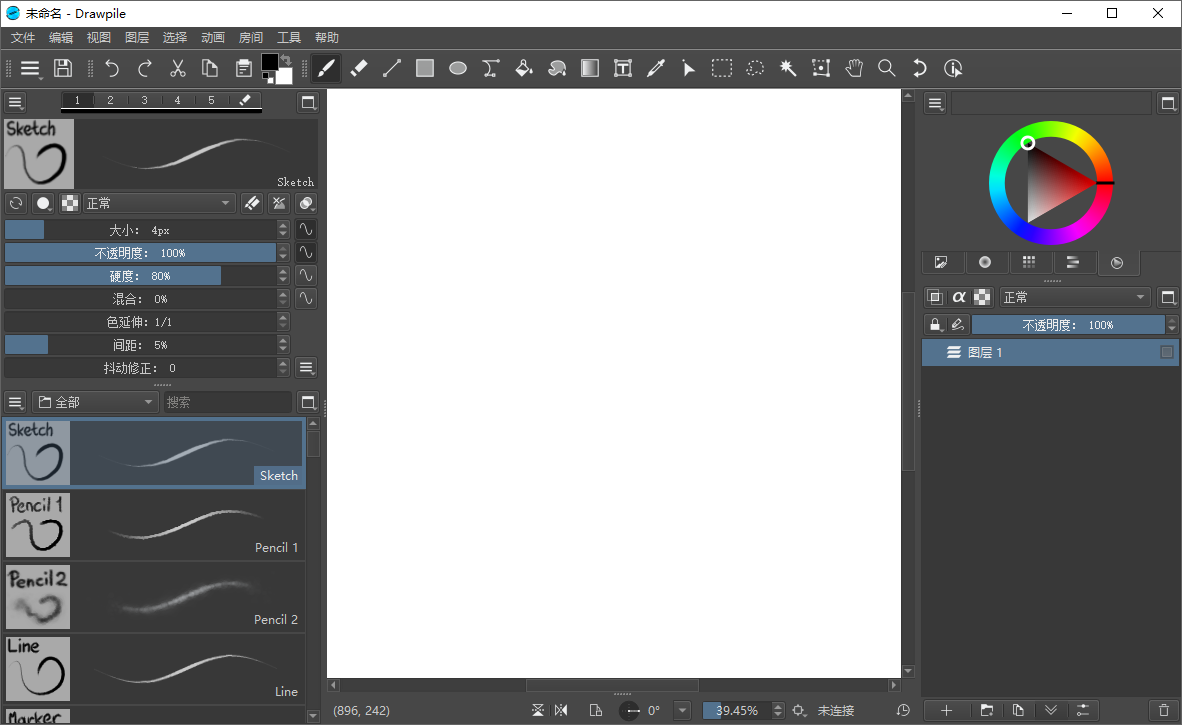Screen dimensions: 1182x725
Task: Click the Paste clipboard icon
Action: [243, 69]
